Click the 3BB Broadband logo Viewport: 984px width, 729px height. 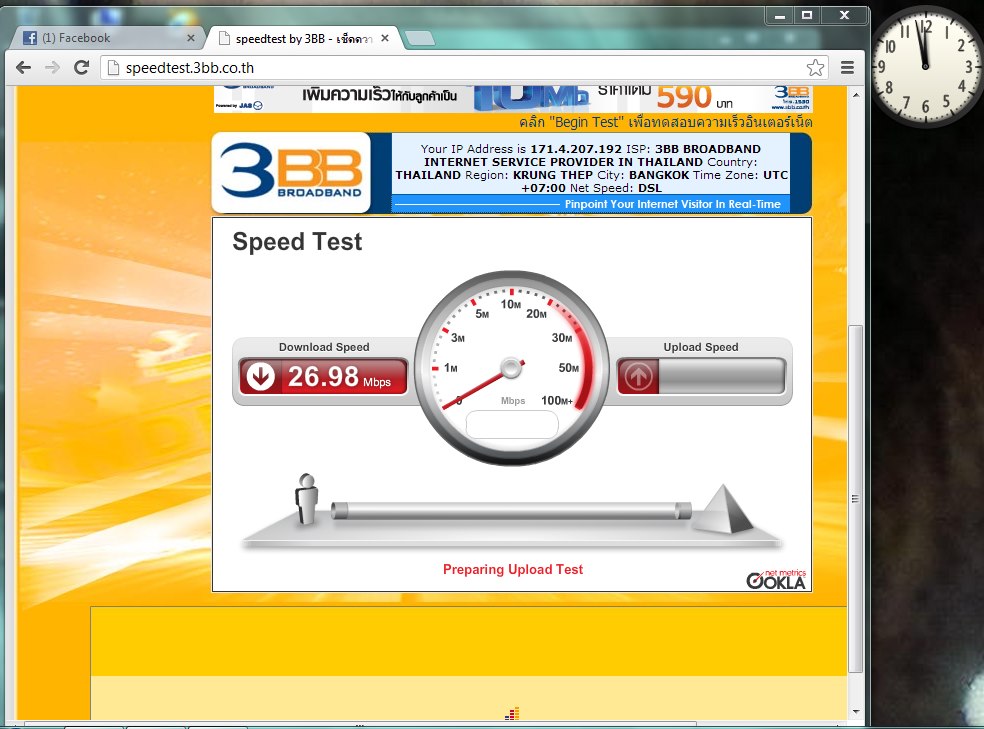point(291,173)
